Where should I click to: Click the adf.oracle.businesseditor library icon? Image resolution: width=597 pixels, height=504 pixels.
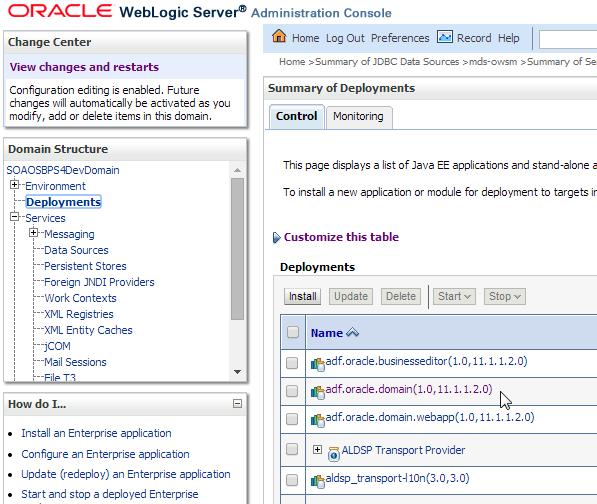click(x=318, y=364)
